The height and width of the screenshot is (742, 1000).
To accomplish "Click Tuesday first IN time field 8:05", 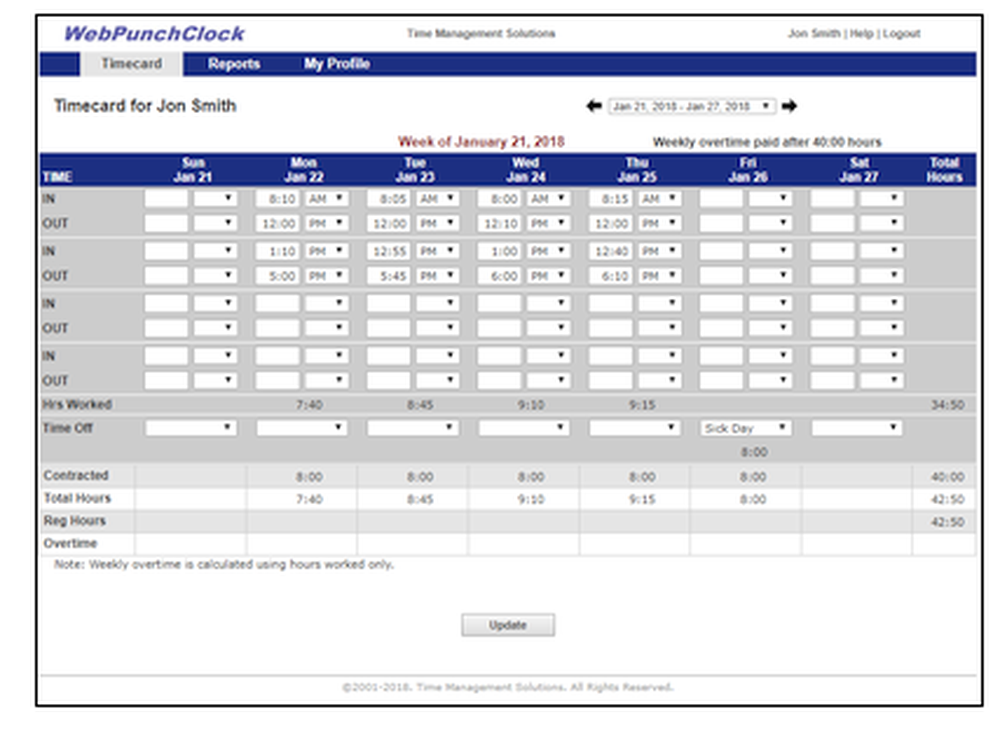I will [x=388, y=199].
